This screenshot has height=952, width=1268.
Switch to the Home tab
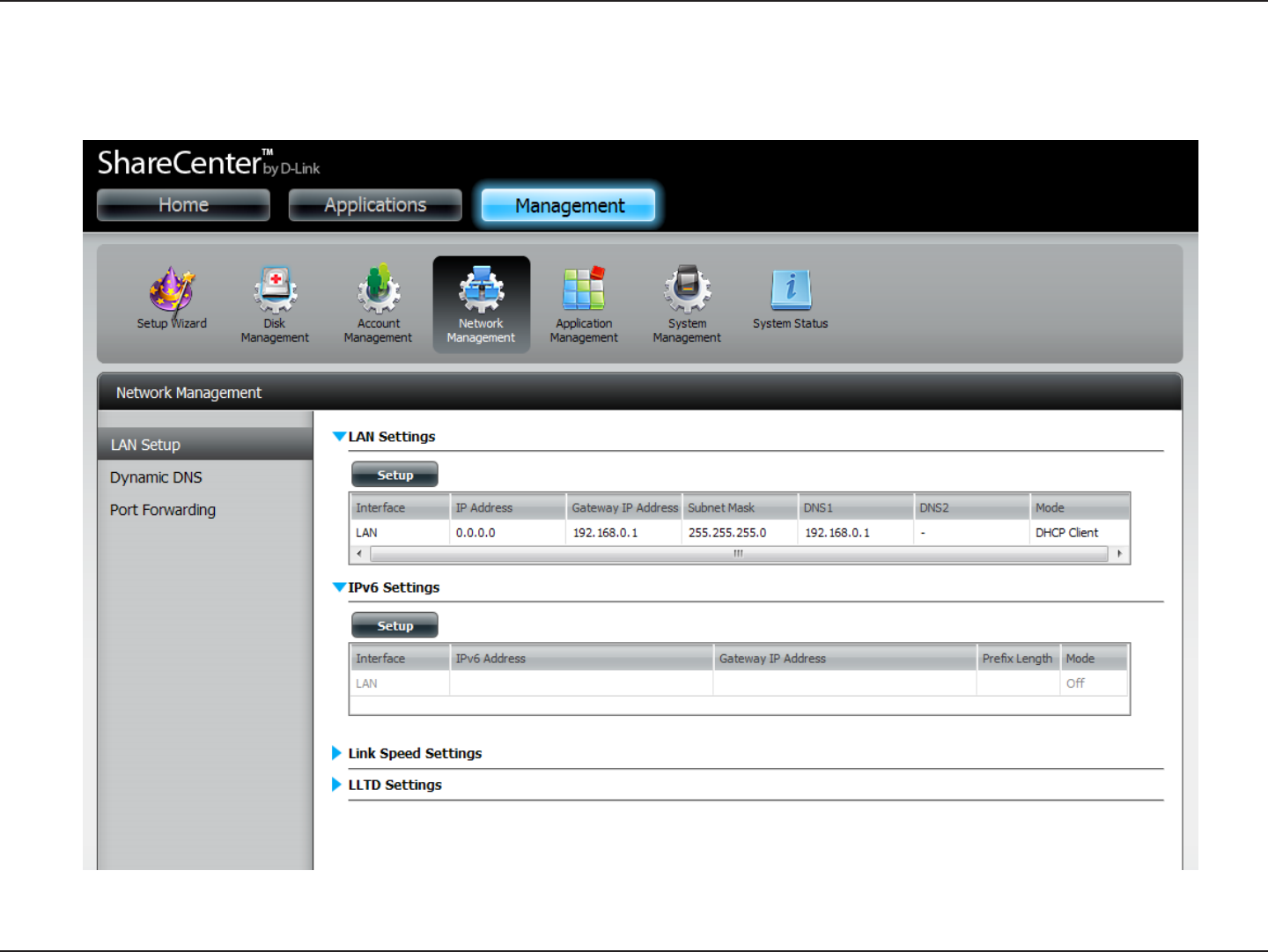(x=183, y=205)
